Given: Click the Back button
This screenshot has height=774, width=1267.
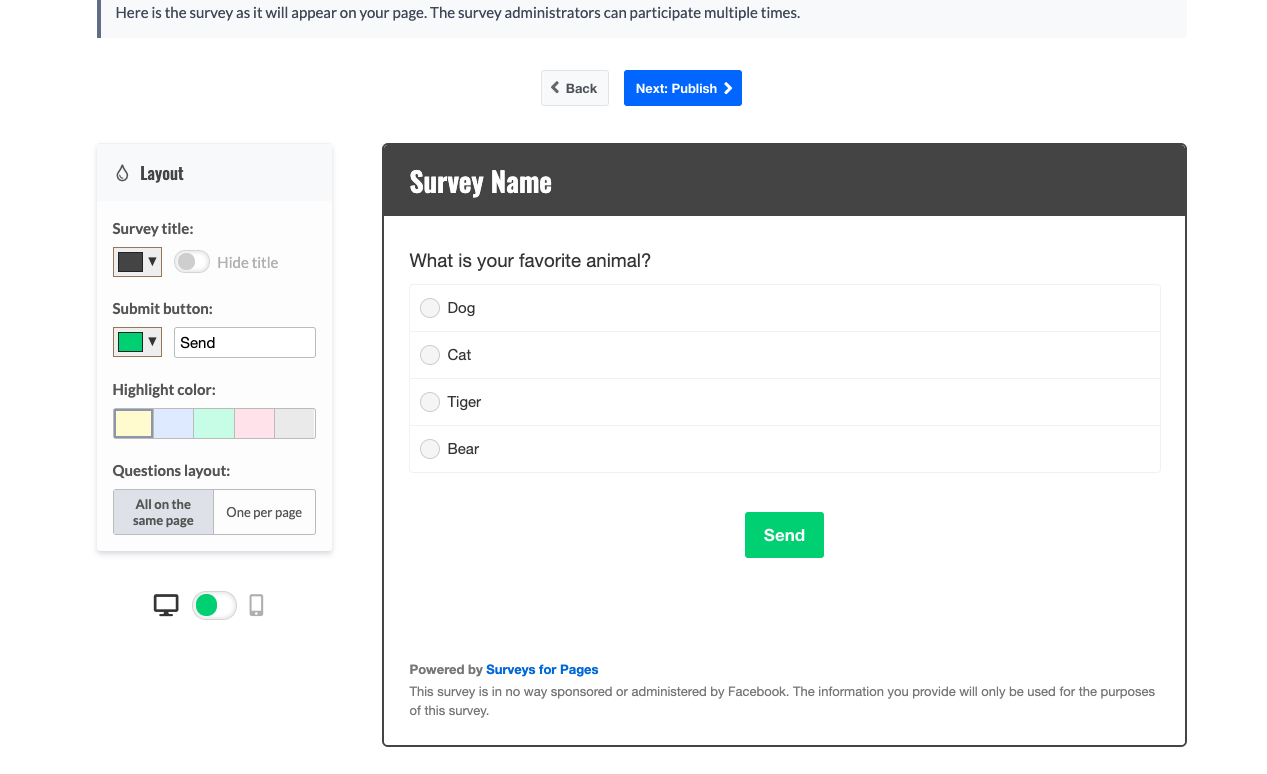Looking at the screenshot, I should [x=575, y=88].
